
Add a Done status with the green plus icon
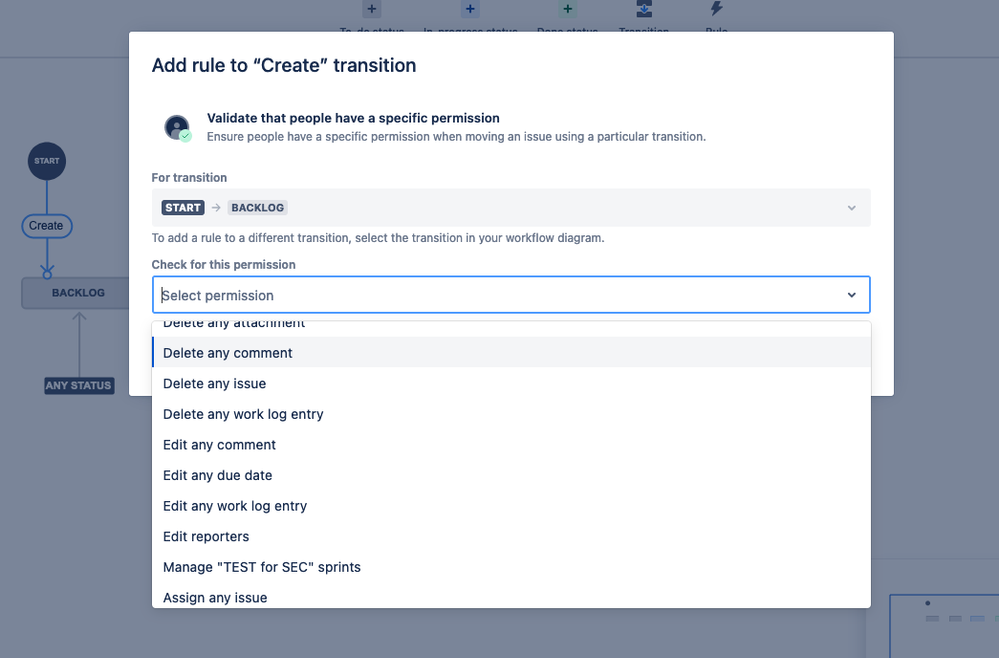click(567, 9)
